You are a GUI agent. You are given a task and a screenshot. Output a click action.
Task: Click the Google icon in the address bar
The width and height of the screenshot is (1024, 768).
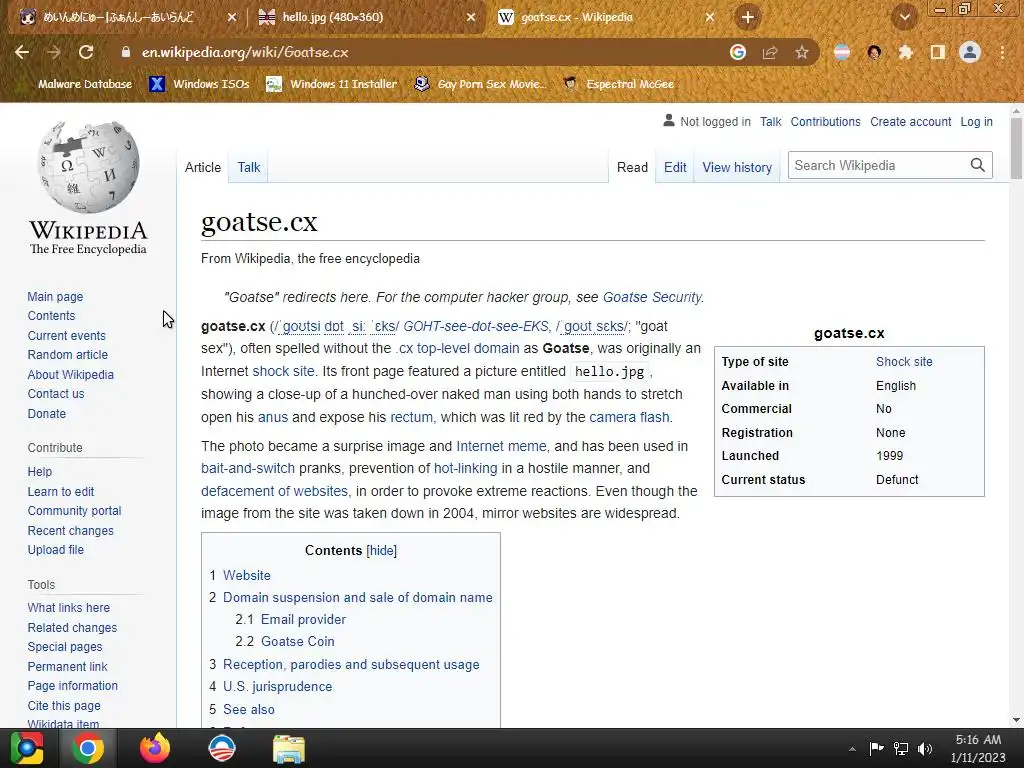pyautogui.click(x=738, y=52)
